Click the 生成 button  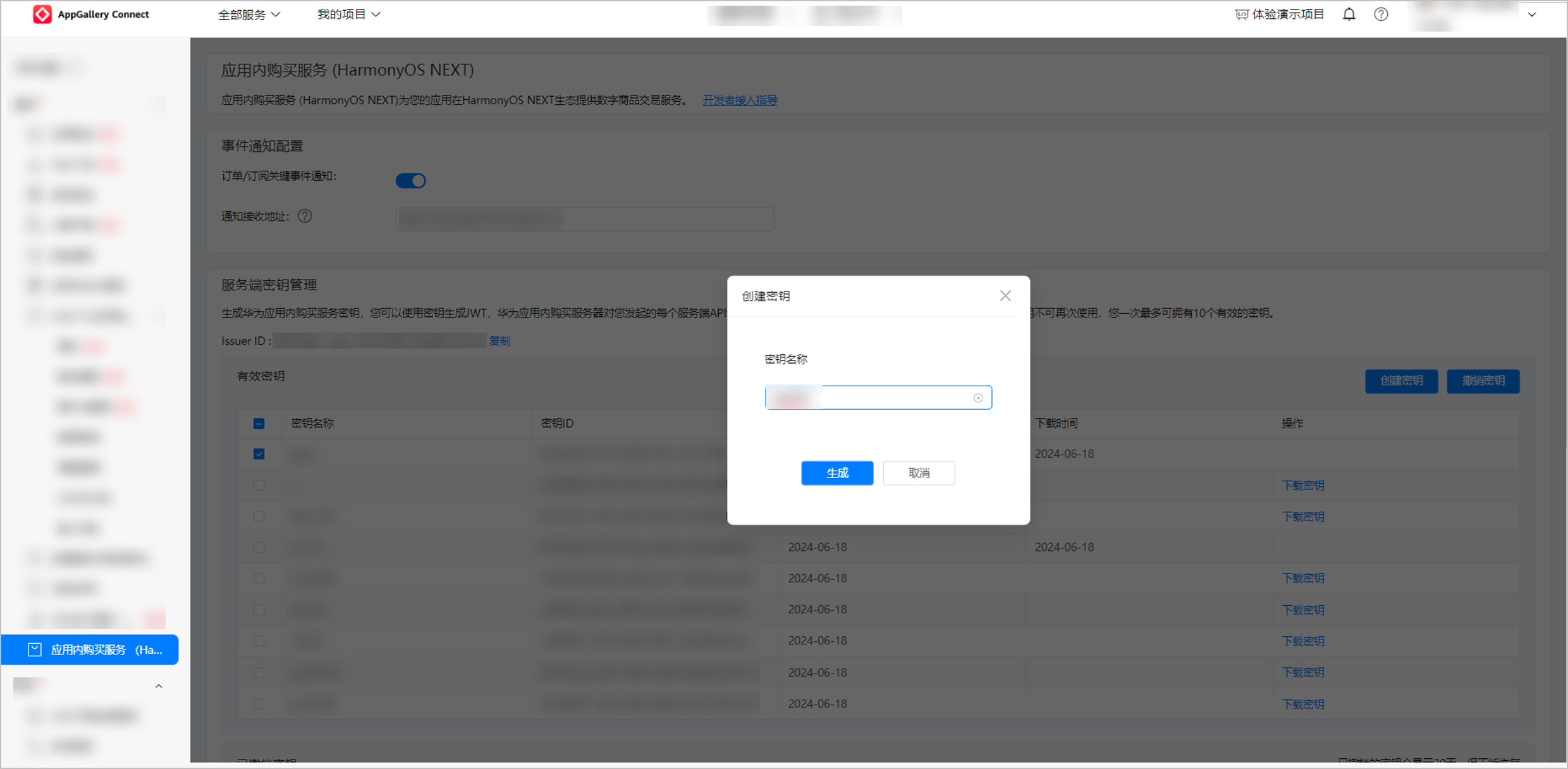pyautogui.click(x=837, y=473)
